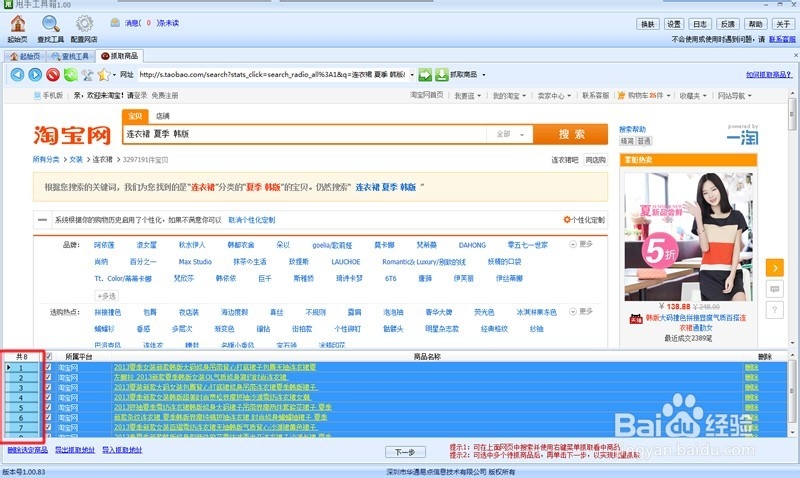The height and width of the screenshot is (478, 800).
Task: Expand the 我要逛 menu
Action: (x=468, y=95)
